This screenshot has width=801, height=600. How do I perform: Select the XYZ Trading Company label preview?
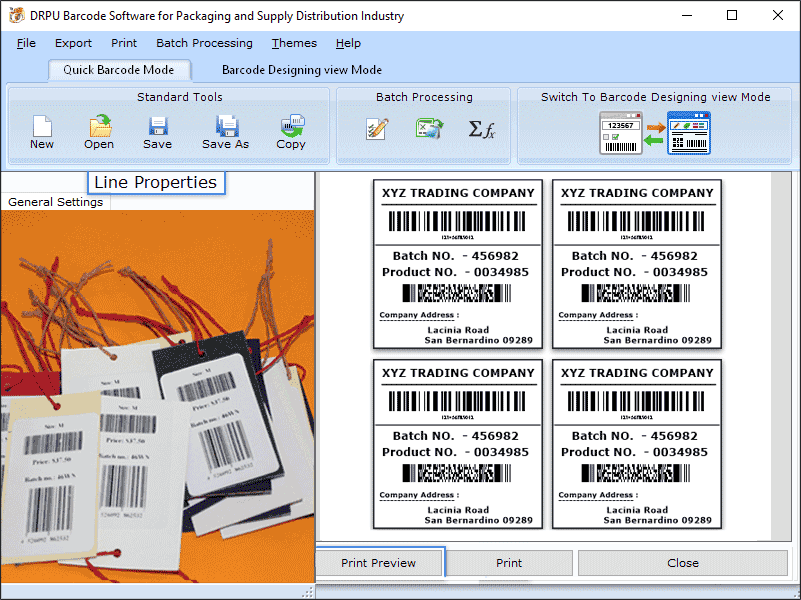(x=458, y=265)
